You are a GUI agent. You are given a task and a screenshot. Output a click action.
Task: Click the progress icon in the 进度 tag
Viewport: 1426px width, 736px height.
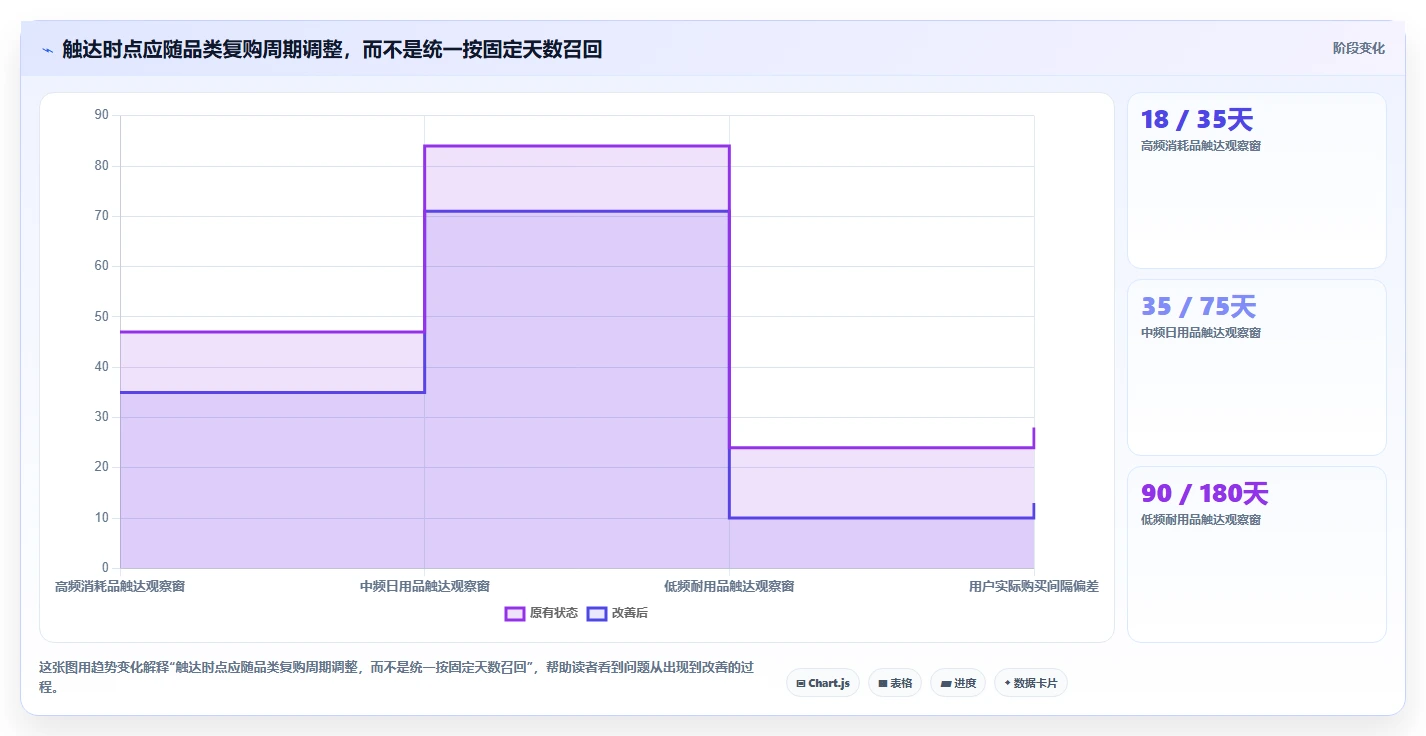[x=946, y=684]
